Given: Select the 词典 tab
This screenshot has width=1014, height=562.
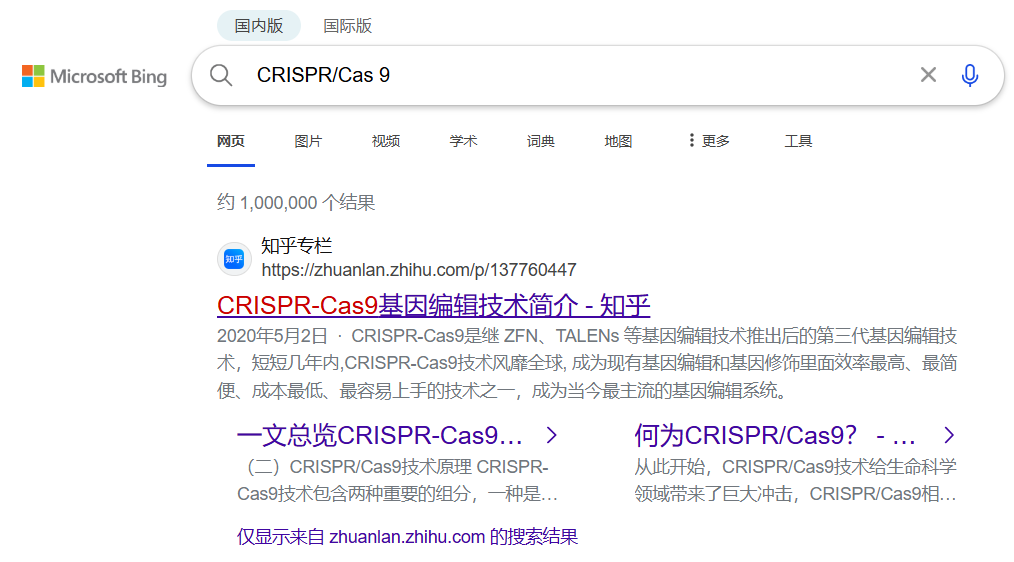Looking at the screenshot, I should point(541,141).
